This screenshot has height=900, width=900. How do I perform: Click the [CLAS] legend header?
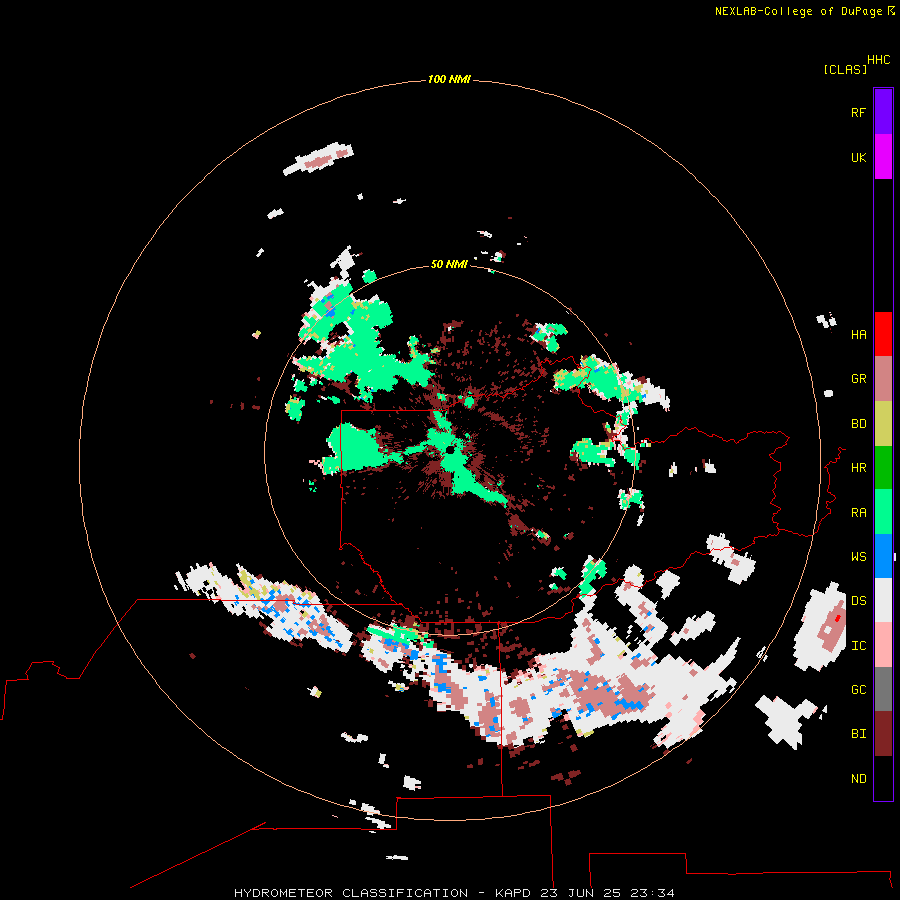tap(845, 70)
